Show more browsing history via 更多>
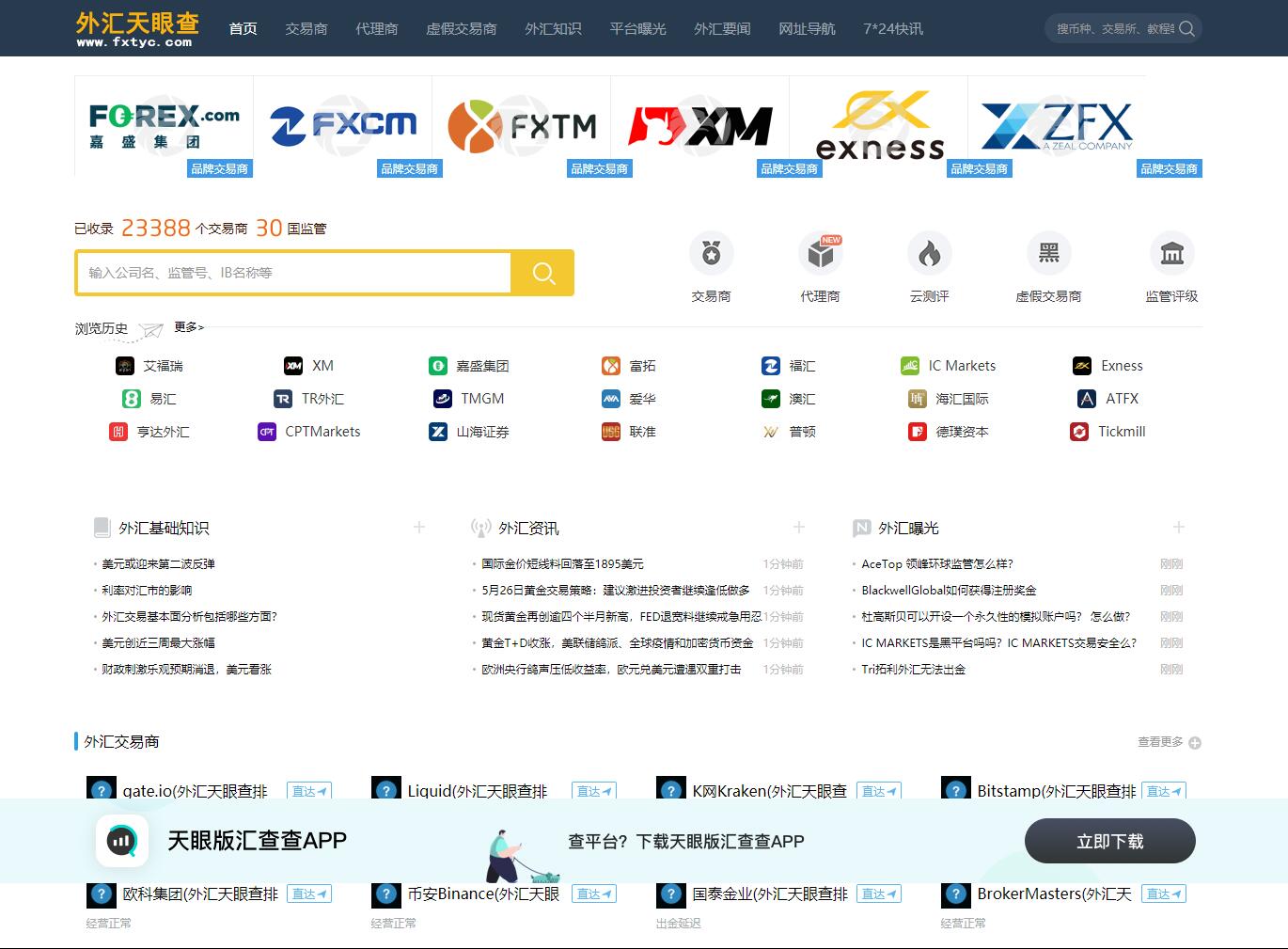1288x949 pixels. coord(188,327)
